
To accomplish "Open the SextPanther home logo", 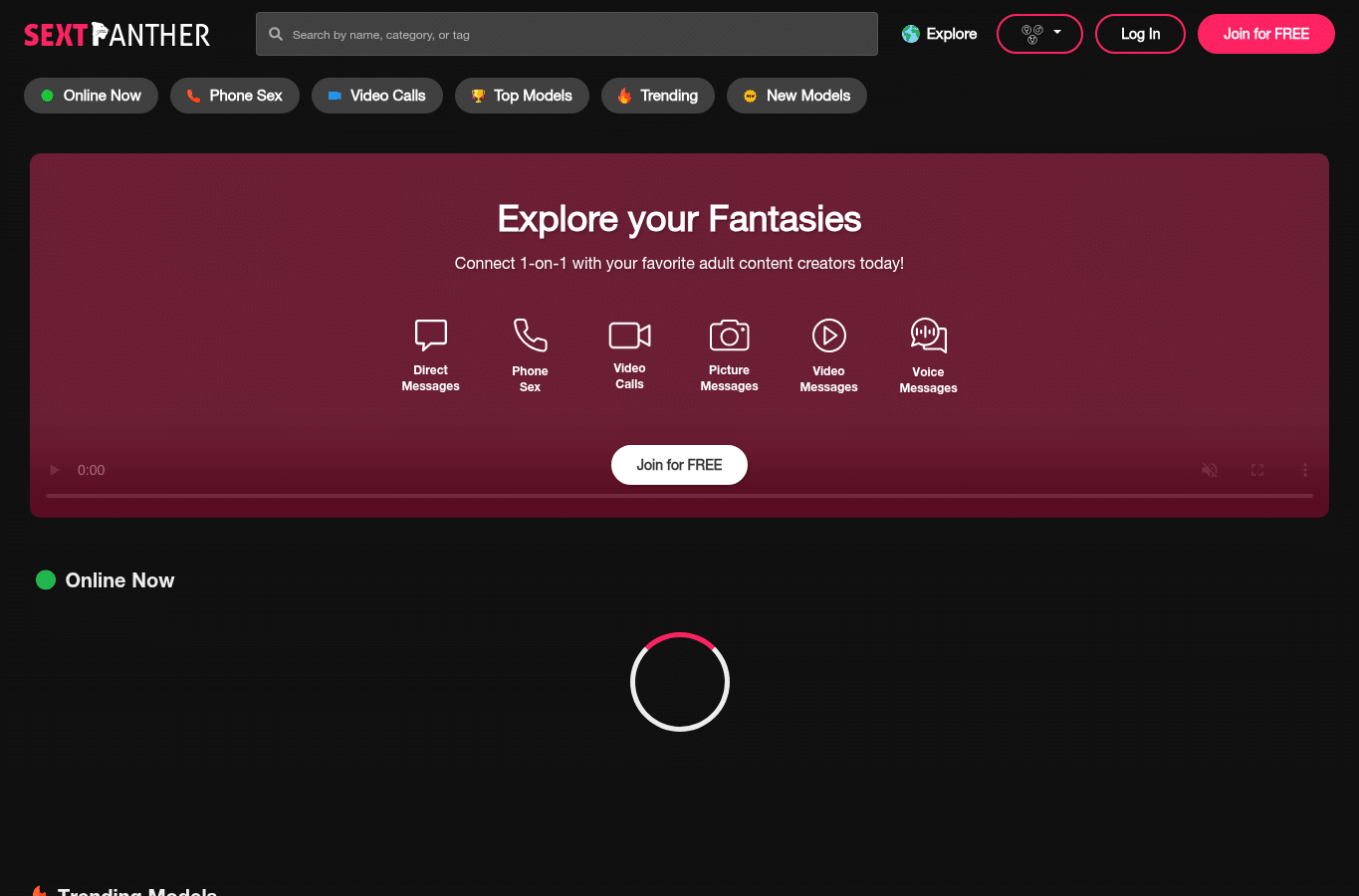I will pos(117,35).
